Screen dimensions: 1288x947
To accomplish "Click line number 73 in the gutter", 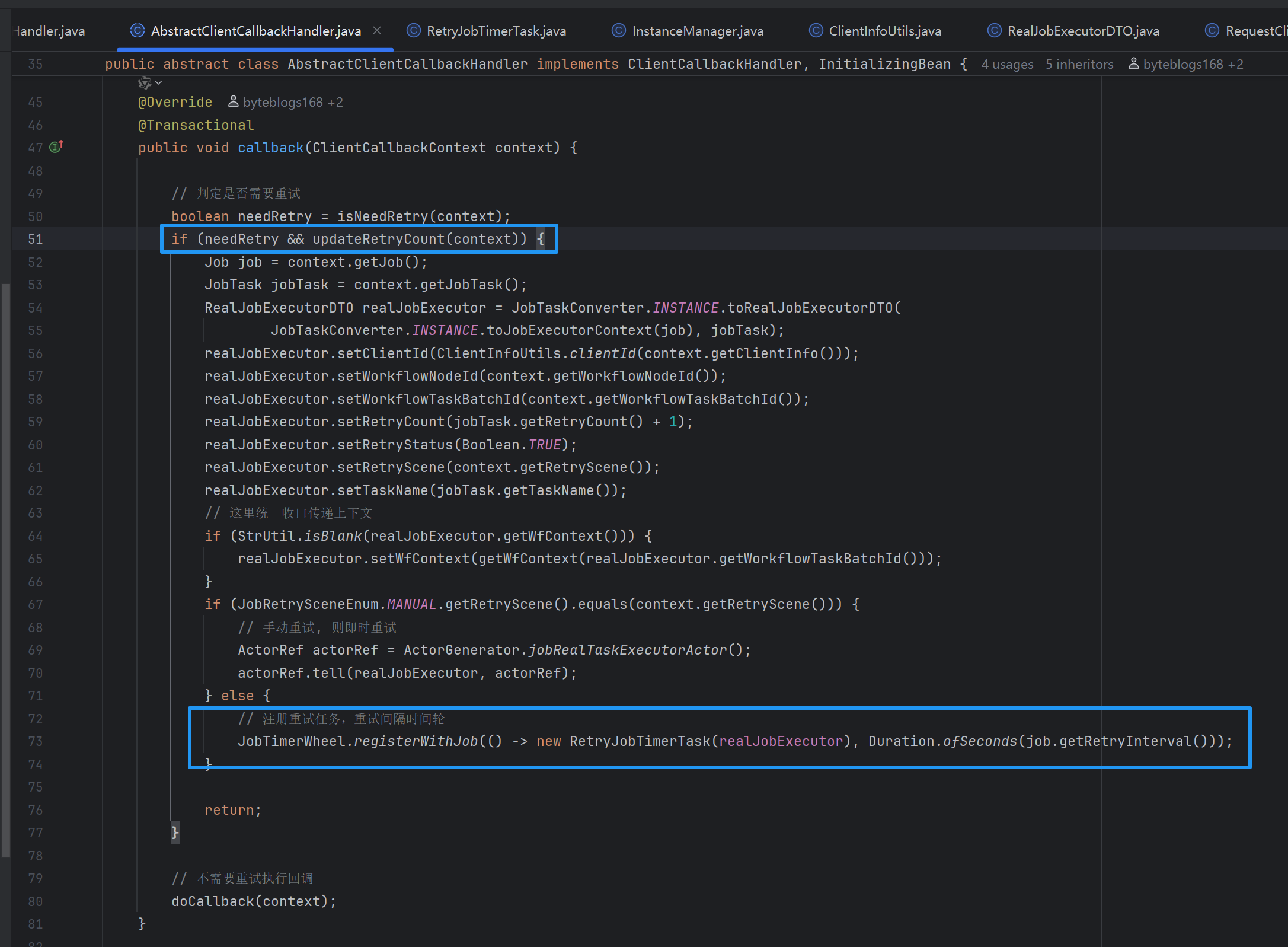I will coord(36,741).
